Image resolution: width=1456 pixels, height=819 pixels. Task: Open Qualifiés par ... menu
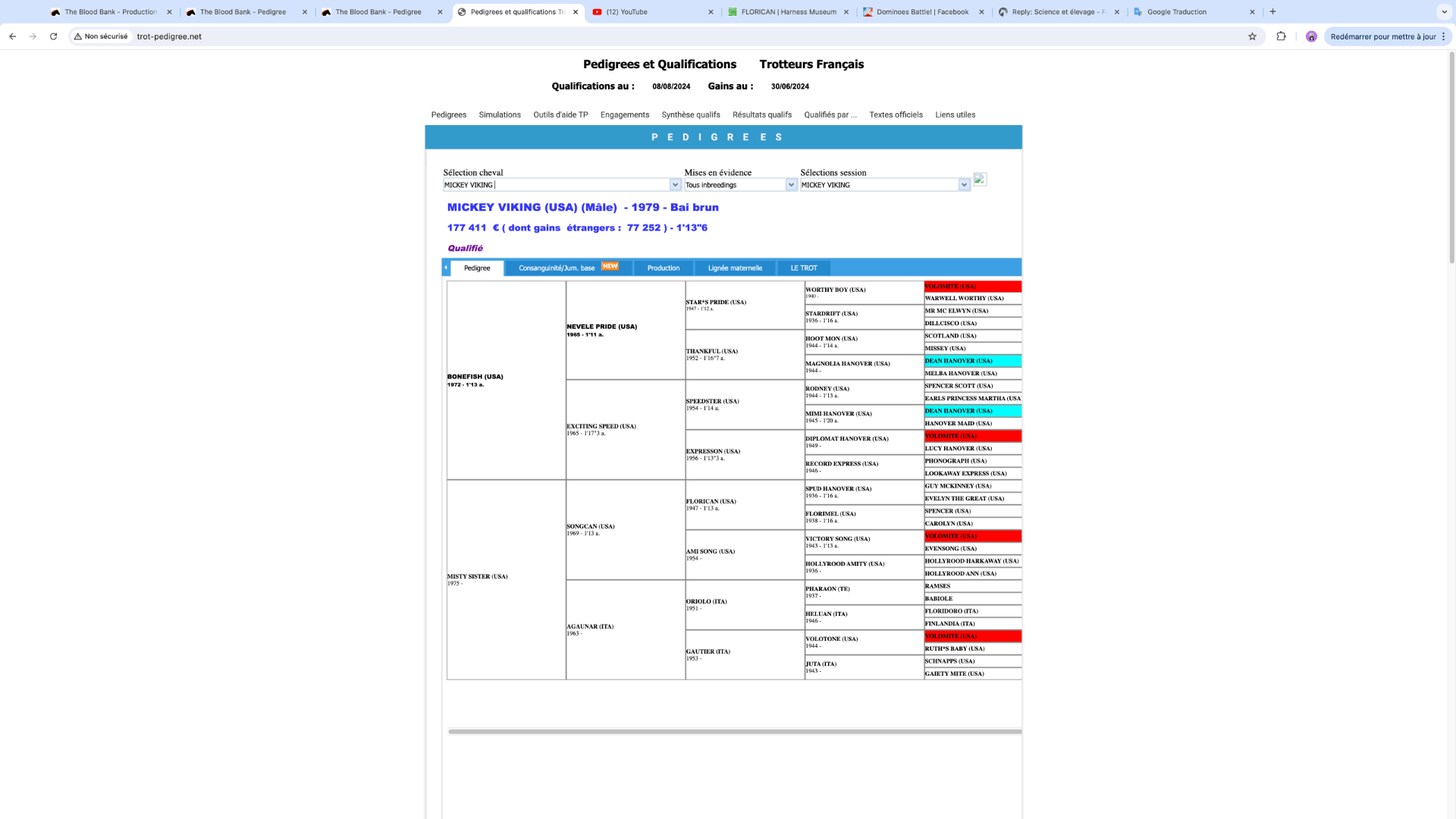pyautogui.click(x=830, y=115)
